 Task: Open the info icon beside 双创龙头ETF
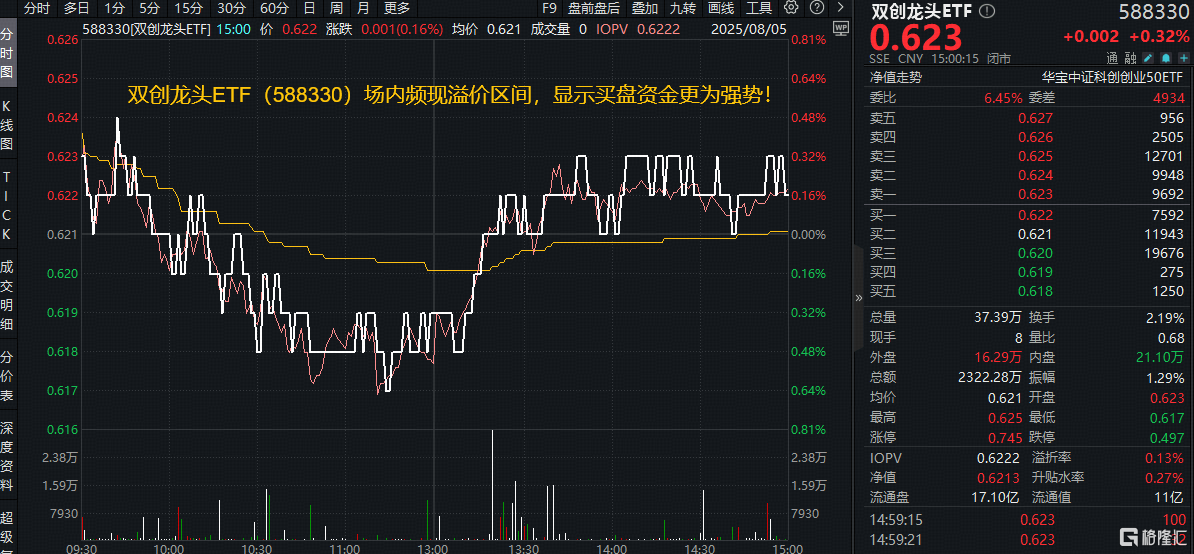click(988, 12)
